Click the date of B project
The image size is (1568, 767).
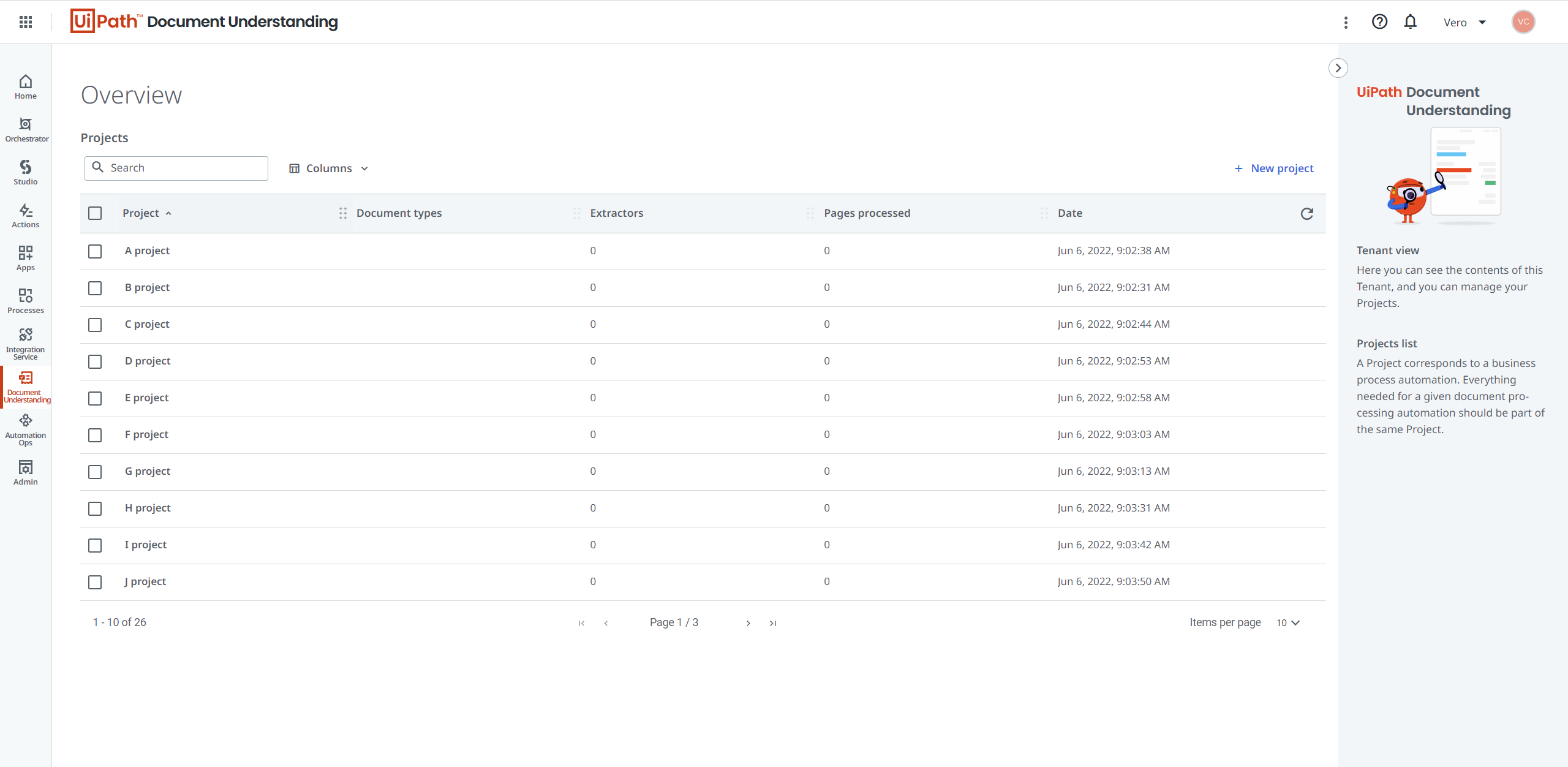tap(1114, 287)
